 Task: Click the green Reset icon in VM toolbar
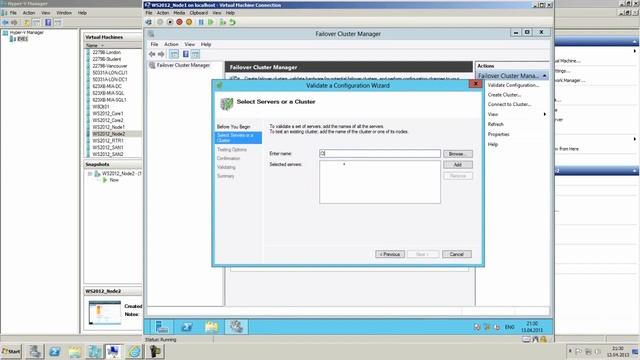click(x=211, y=22)
